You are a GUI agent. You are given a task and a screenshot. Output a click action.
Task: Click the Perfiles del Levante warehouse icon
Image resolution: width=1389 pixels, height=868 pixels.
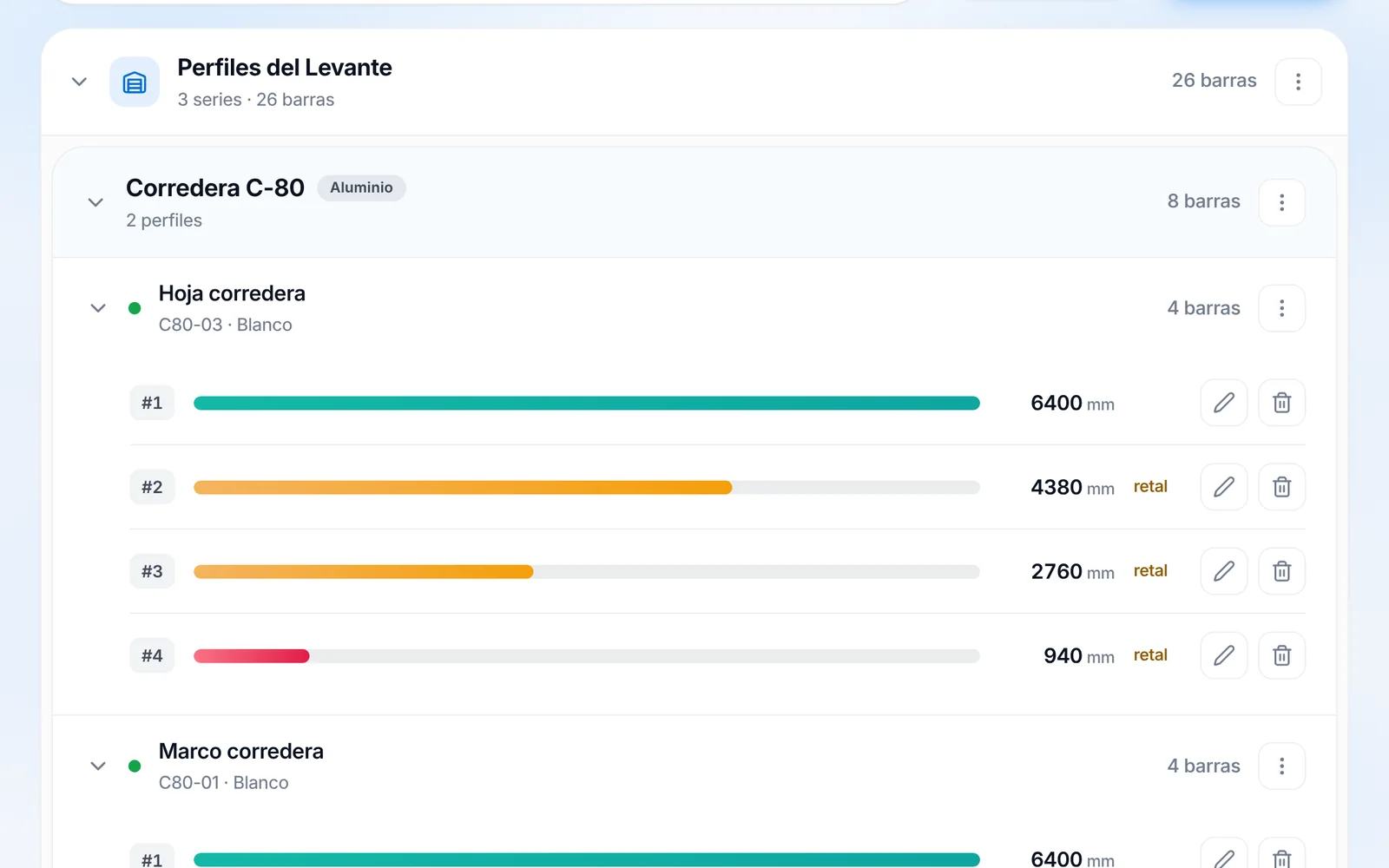point(135,82)
